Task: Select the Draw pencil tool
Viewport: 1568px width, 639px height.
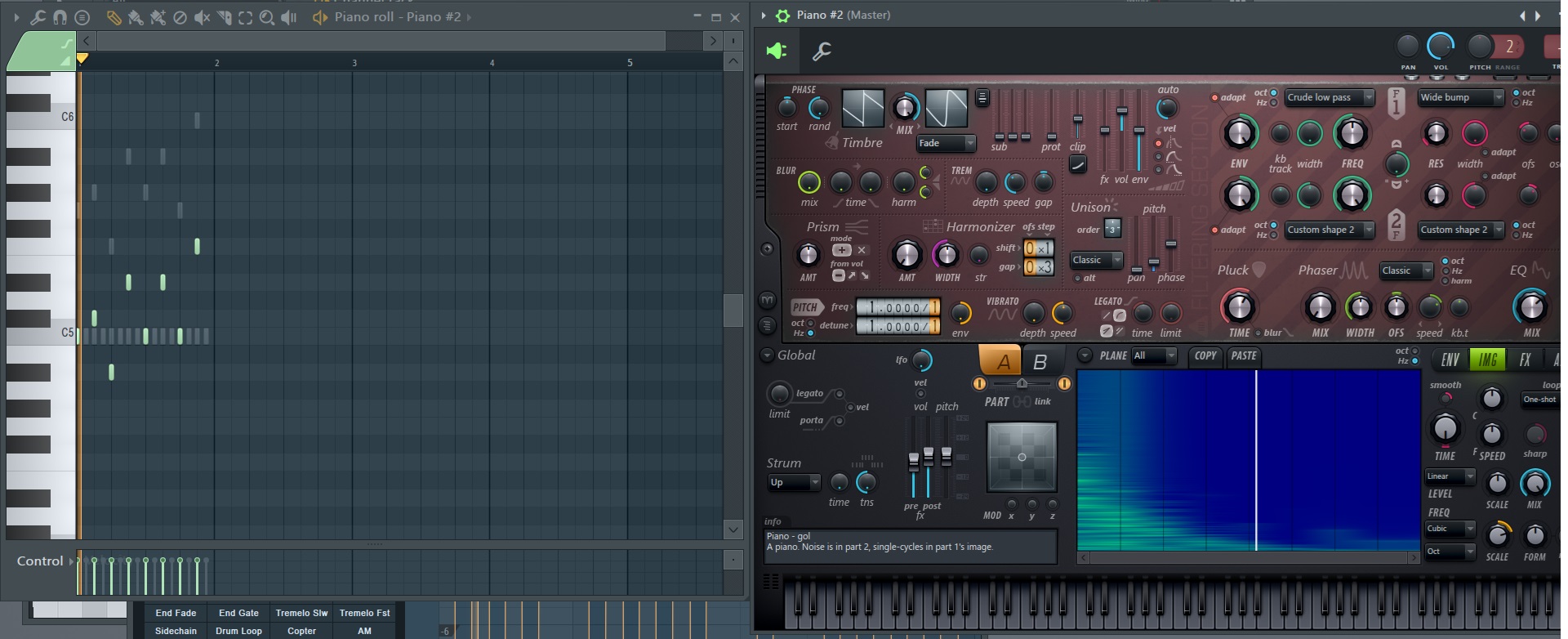Action: (114, 17)
